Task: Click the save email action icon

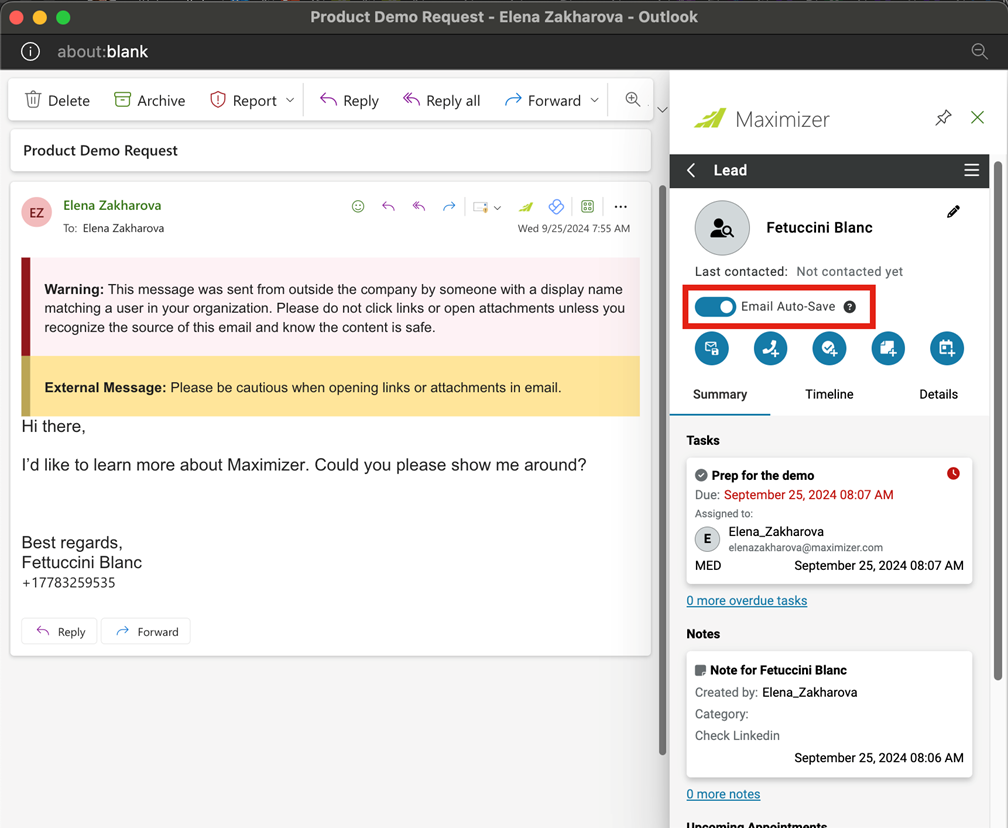Action: coord(712,348)
